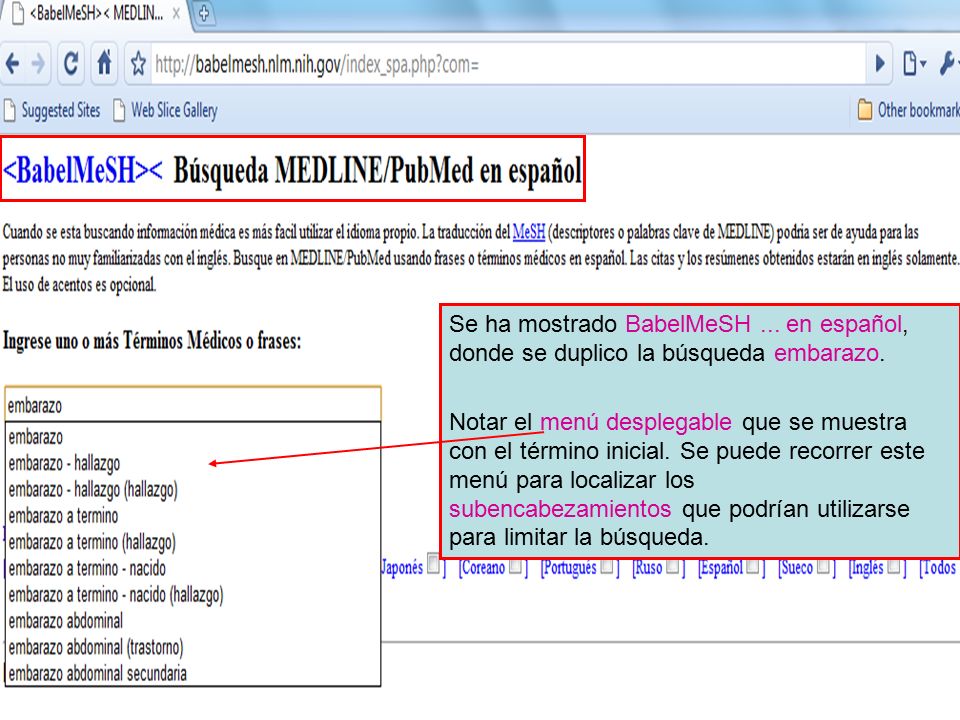Tick the Portugués language checkbox

[x=607, y=567]
